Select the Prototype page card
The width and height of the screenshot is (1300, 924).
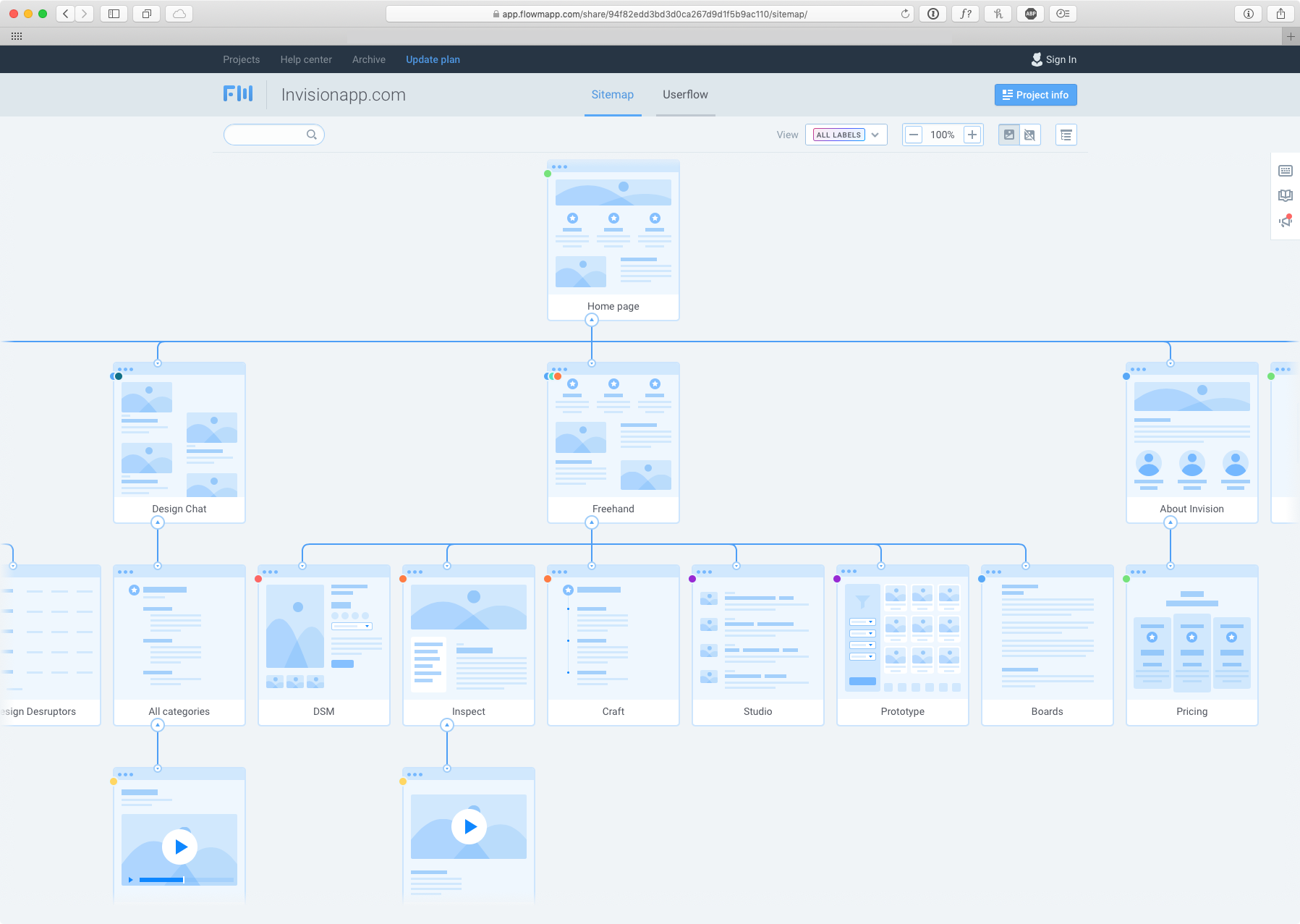(903, 645)
